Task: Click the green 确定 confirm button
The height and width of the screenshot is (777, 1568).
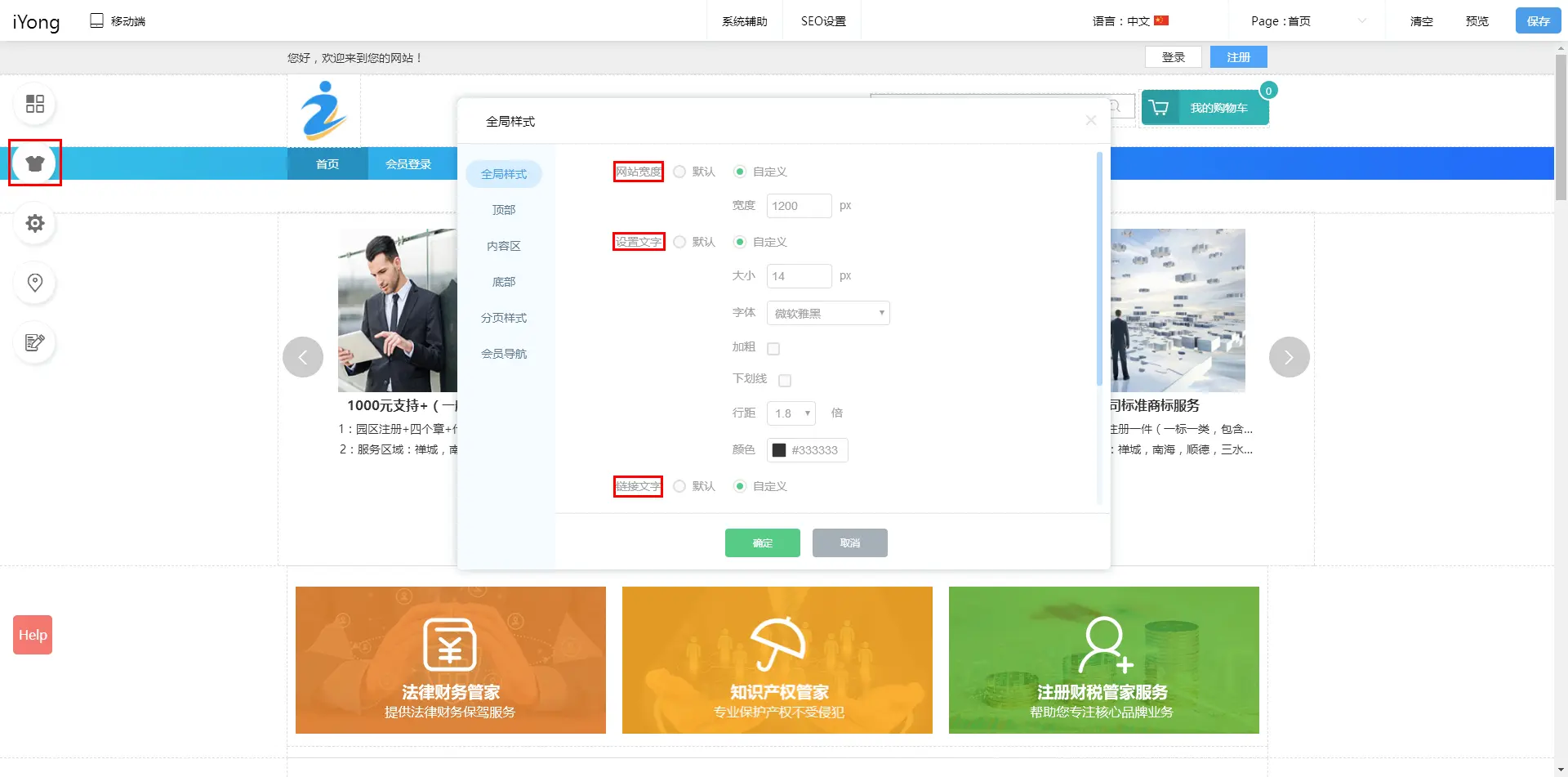Action: (x=762, y=543)
